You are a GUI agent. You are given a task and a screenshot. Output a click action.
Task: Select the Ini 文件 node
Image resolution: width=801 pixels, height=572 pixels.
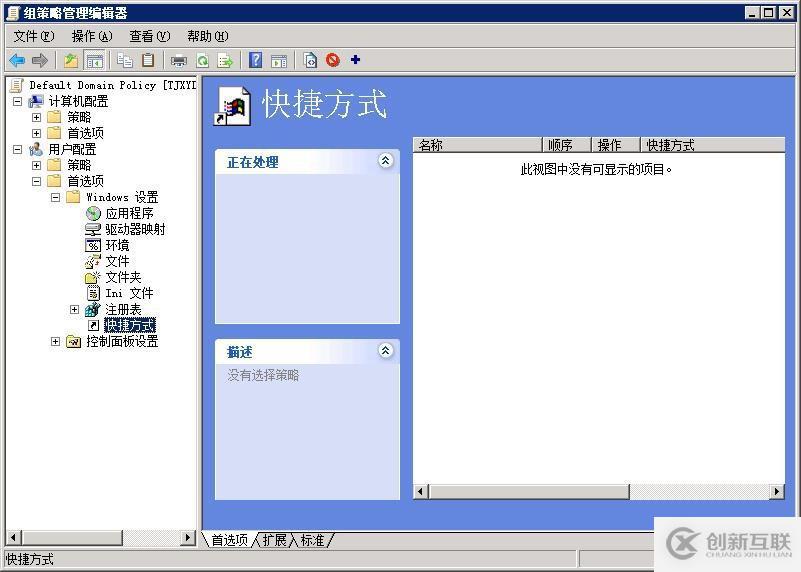point(129,293)
